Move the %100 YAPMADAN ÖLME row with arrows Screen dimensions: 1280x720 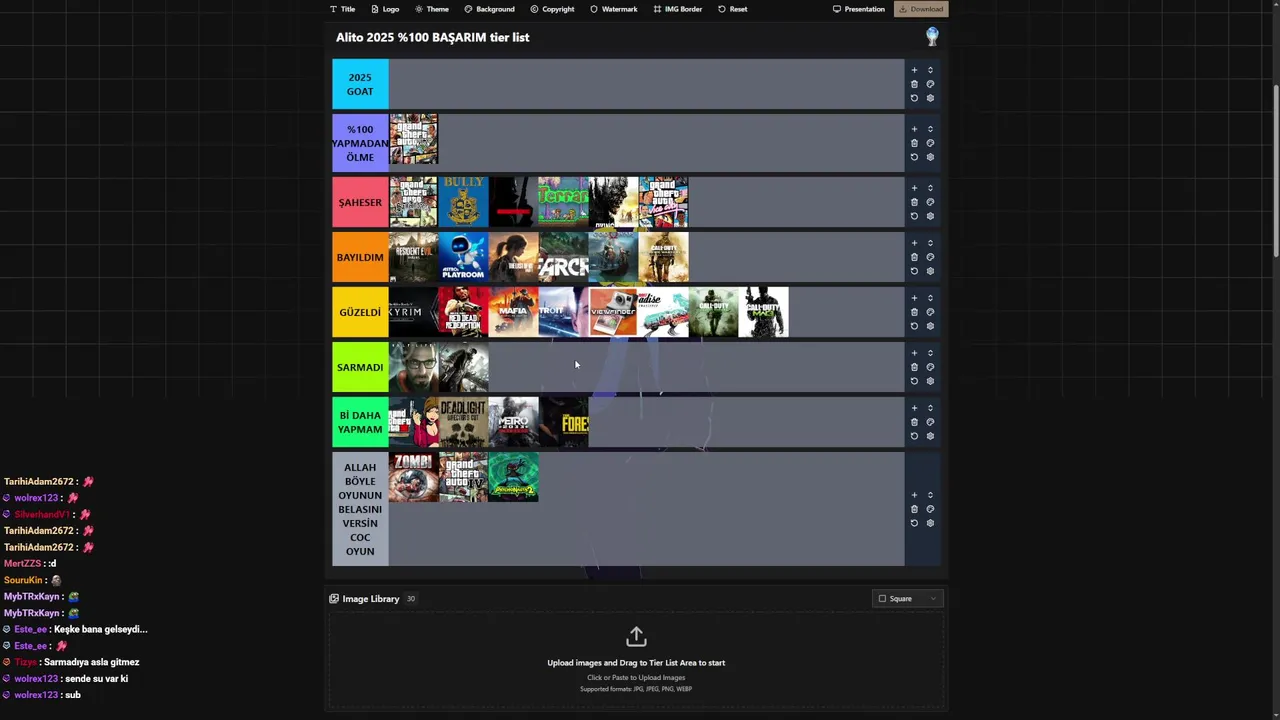click(930, 129)
